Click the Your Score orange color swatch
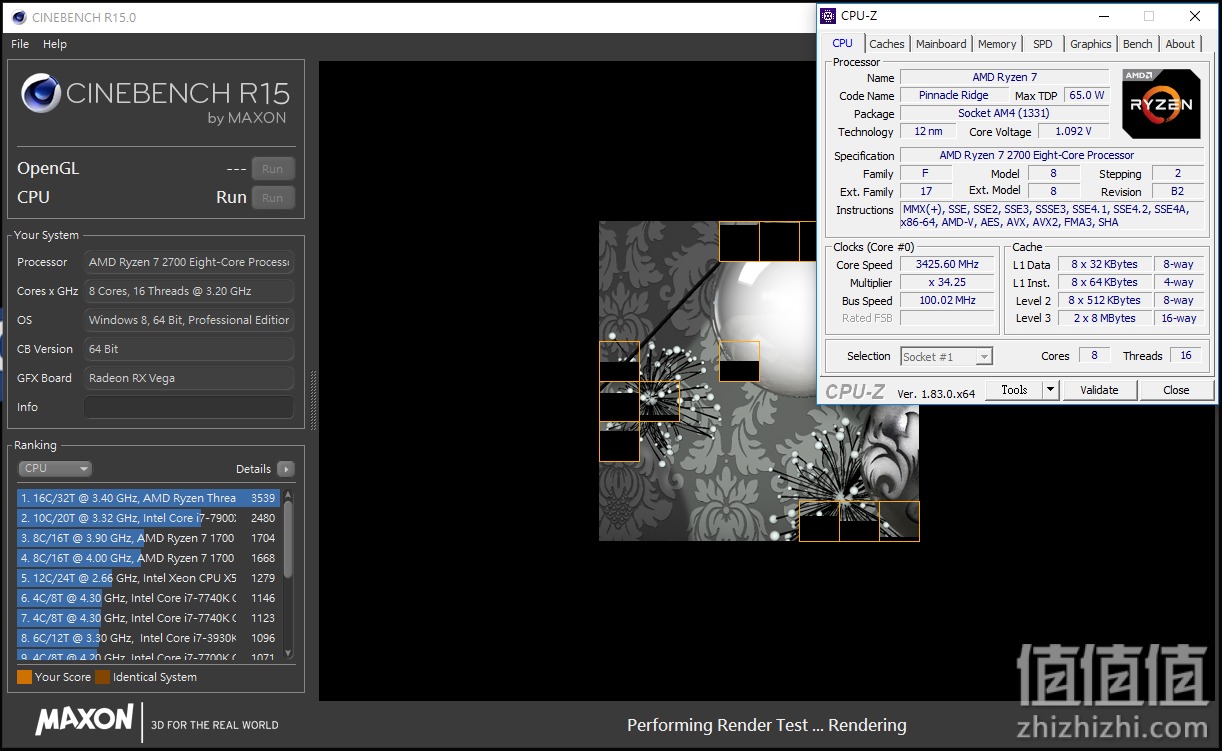 pos(25,677)
